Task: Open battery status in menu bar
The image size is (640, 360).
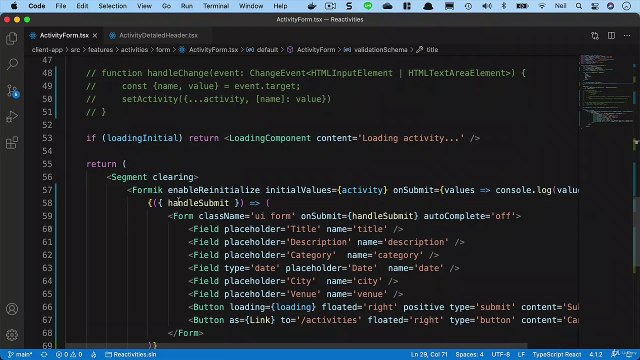Action: point(522,6)
